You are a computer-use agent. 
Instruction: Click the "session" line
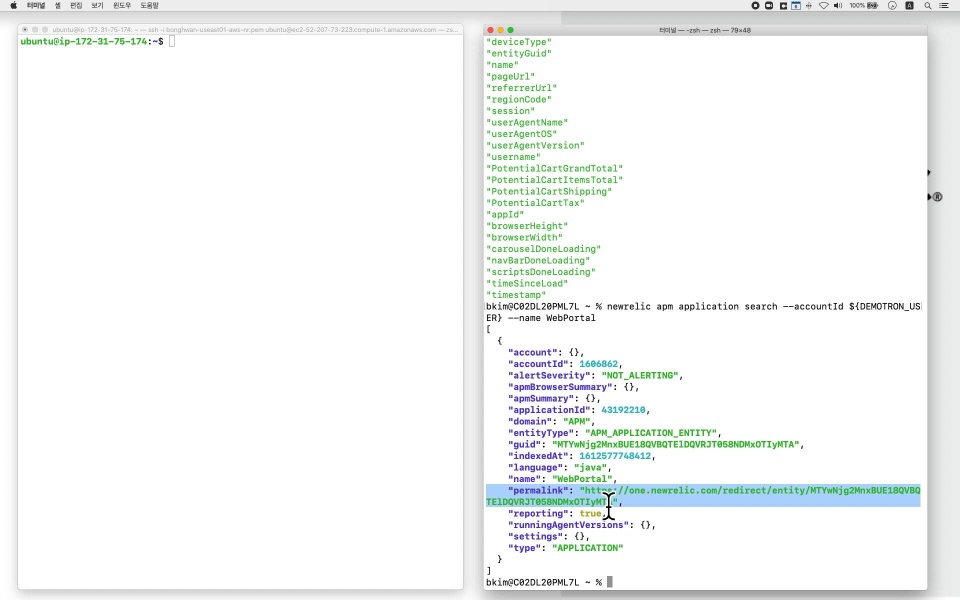(511, 111)
